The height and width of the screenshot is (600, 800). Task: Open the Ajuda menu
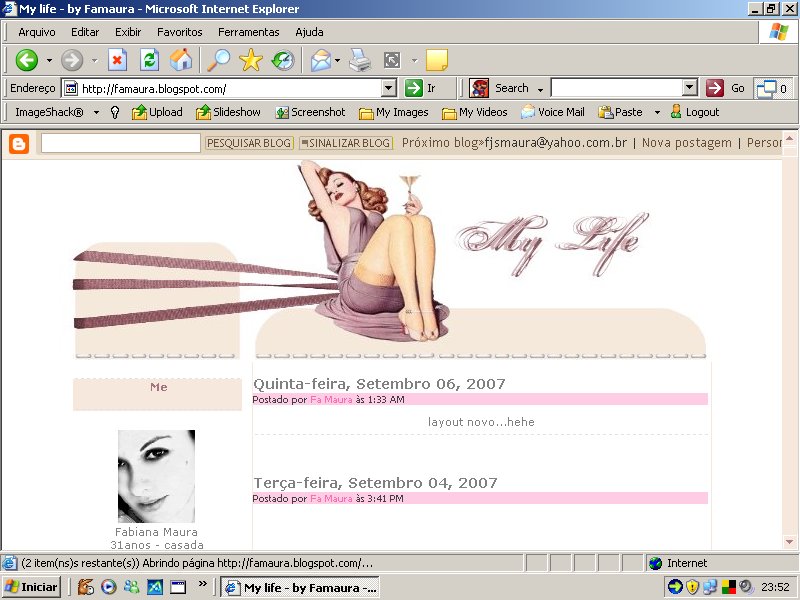(309, 32)
